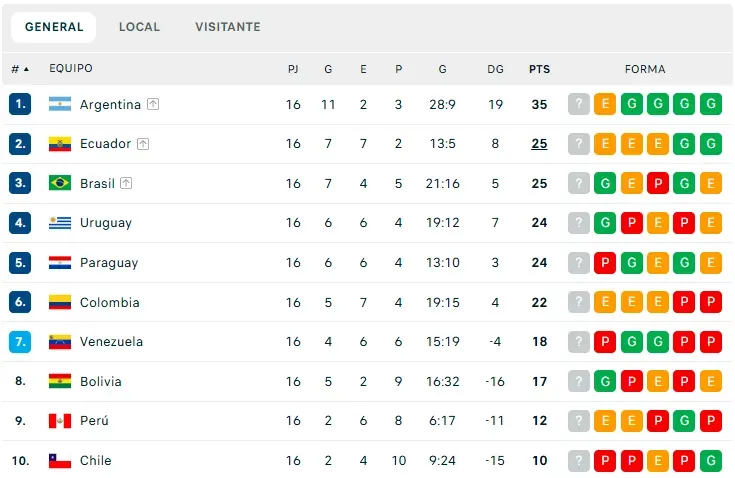Switch to the VISITANTE tab
Image resolution: width=735 pixels, height=478 pixels.
pyautogui.click(x=228, y=27)
